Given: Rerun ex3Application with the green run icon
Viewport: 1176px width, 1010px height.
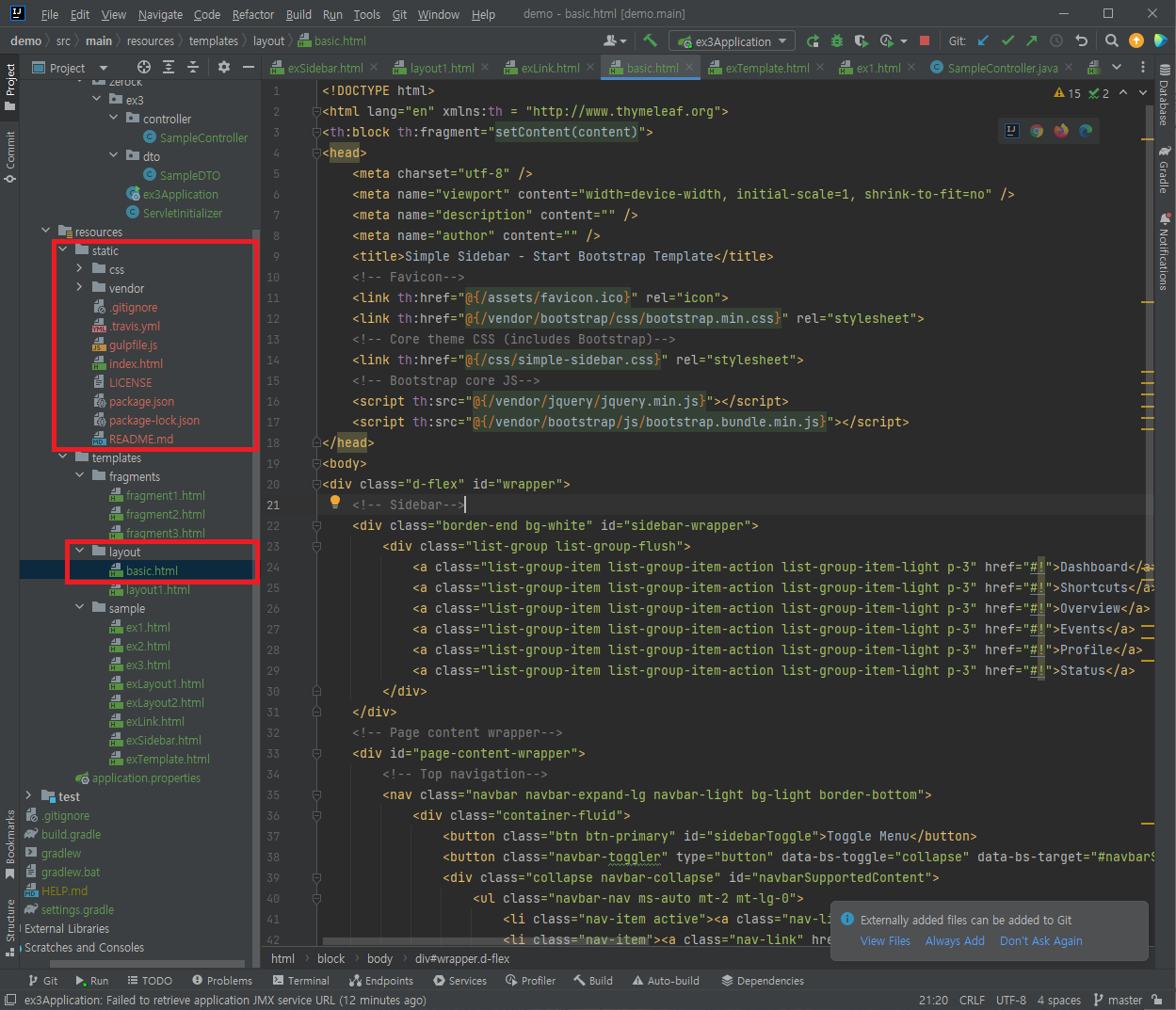Looking at the screenshot, I should tap(813, 40).
